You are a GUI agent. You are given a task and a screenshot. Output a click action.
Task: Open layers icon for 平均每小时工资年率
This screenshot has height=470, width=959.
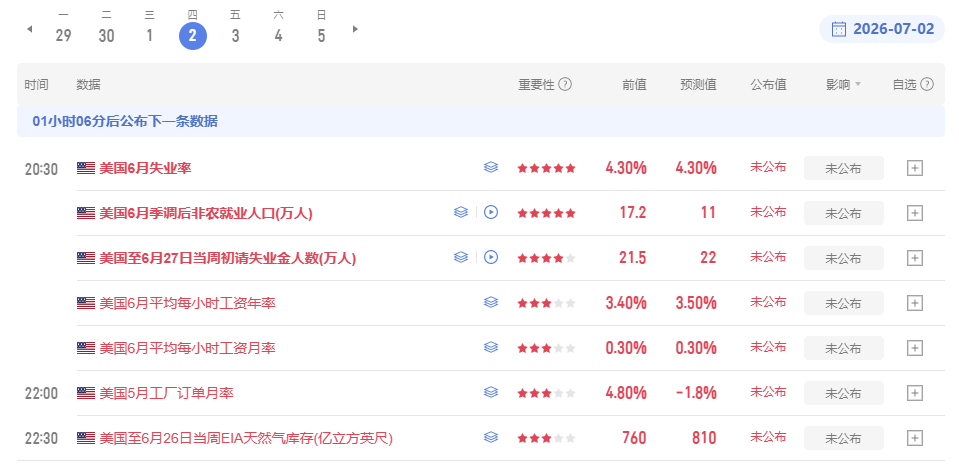tap(491, 302)
